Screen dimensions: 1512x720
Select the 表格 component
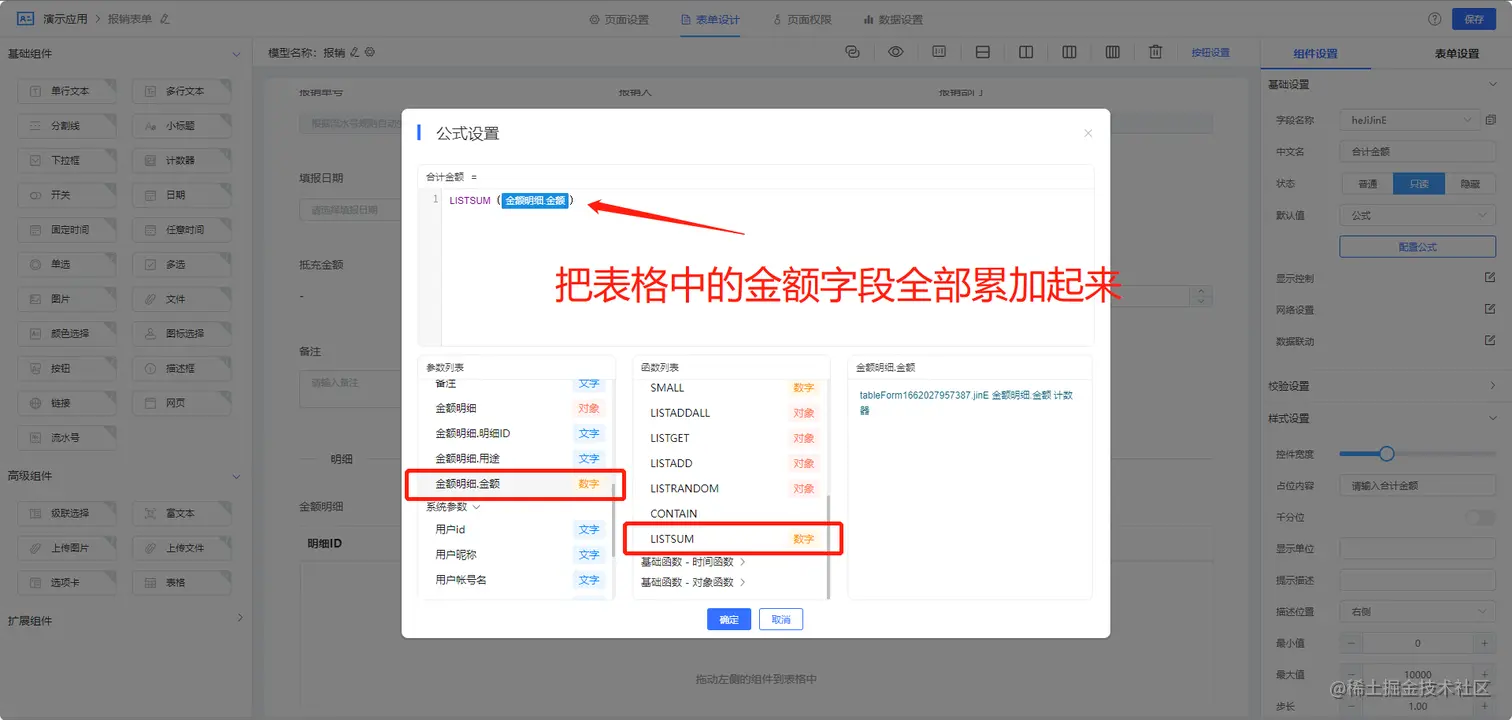tap(181, 583)
